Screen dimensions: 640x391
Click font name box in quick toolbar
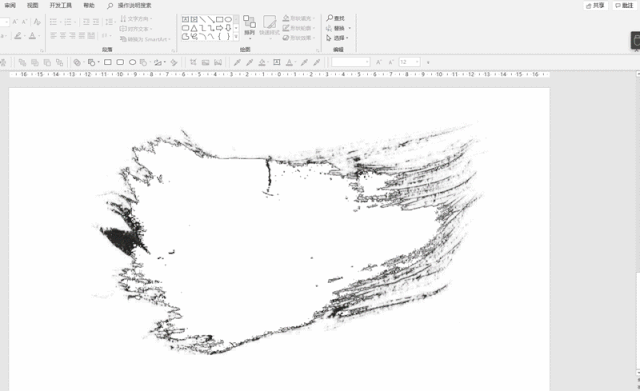pos(351,62)
